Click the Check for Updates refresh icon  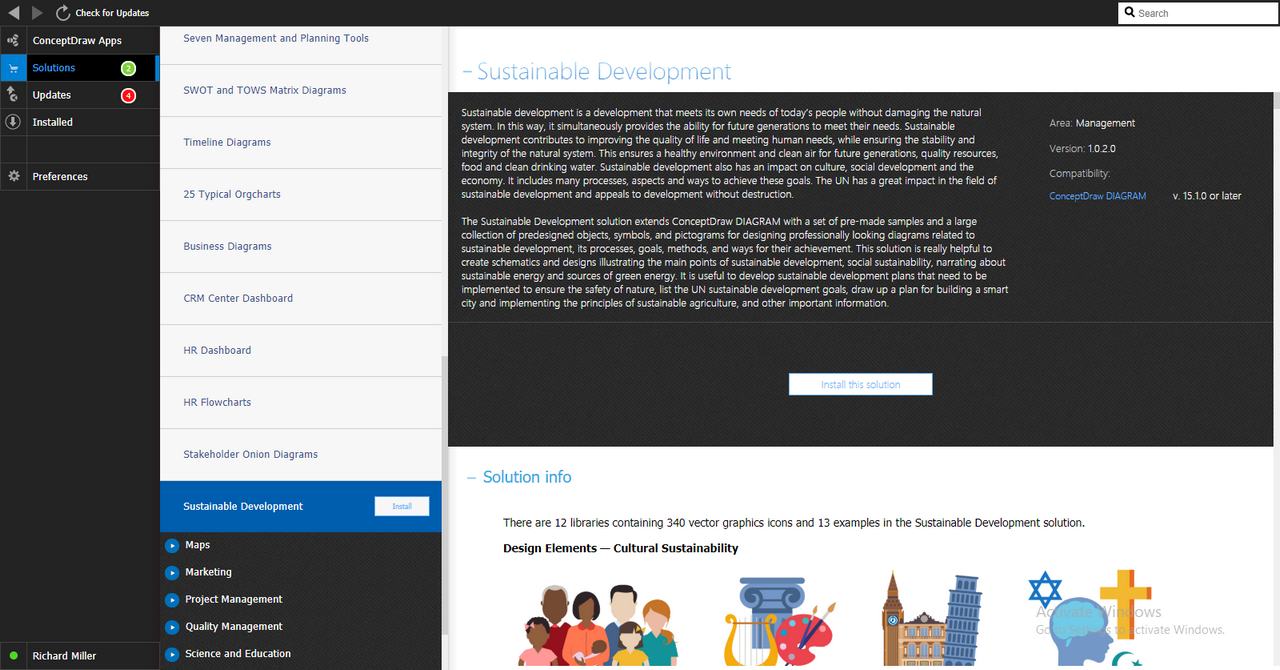[63, 13]
